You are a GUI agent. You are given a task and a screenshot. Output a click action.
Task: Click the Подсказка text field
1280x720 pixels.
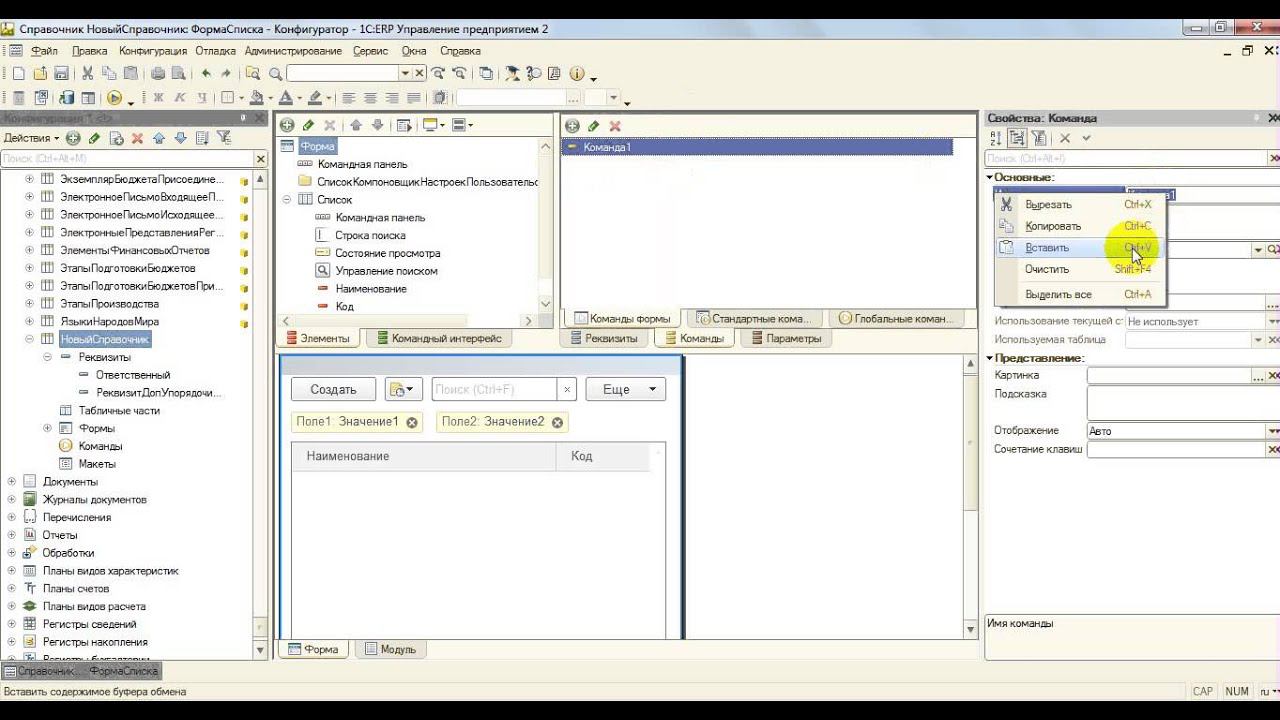coord(1182,402)
